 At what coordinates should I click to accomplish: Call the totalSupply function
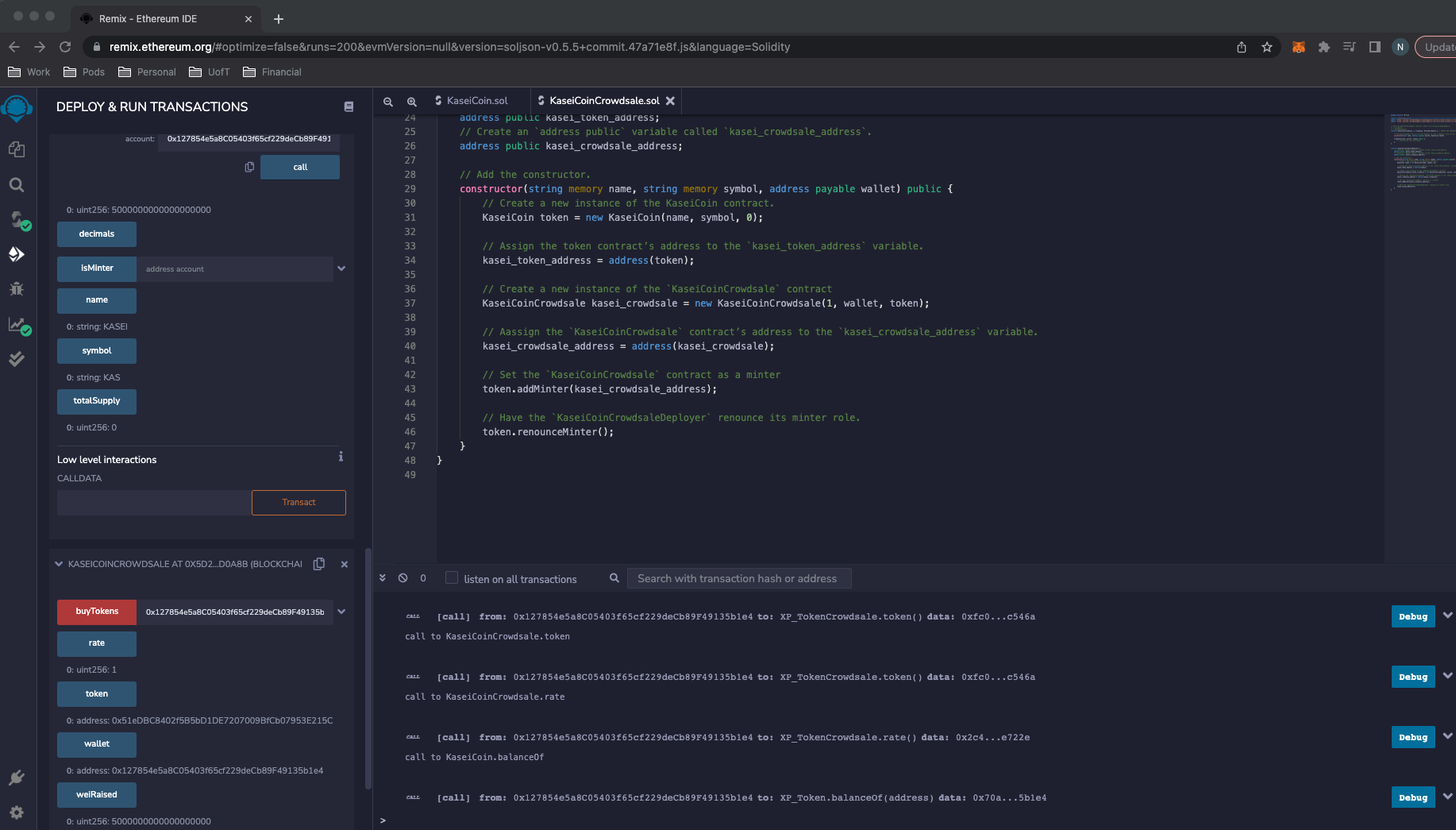[x=96, y=401]
